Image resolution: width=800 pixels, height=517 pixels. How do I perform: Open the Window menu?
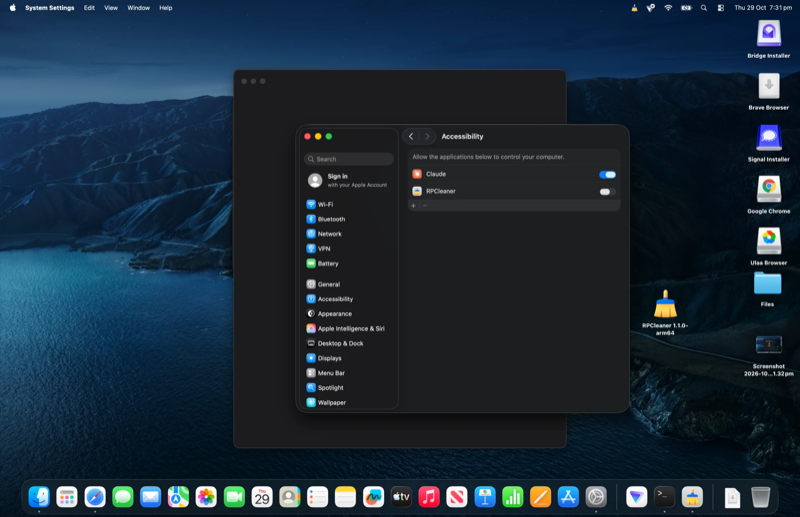(138, 8)
